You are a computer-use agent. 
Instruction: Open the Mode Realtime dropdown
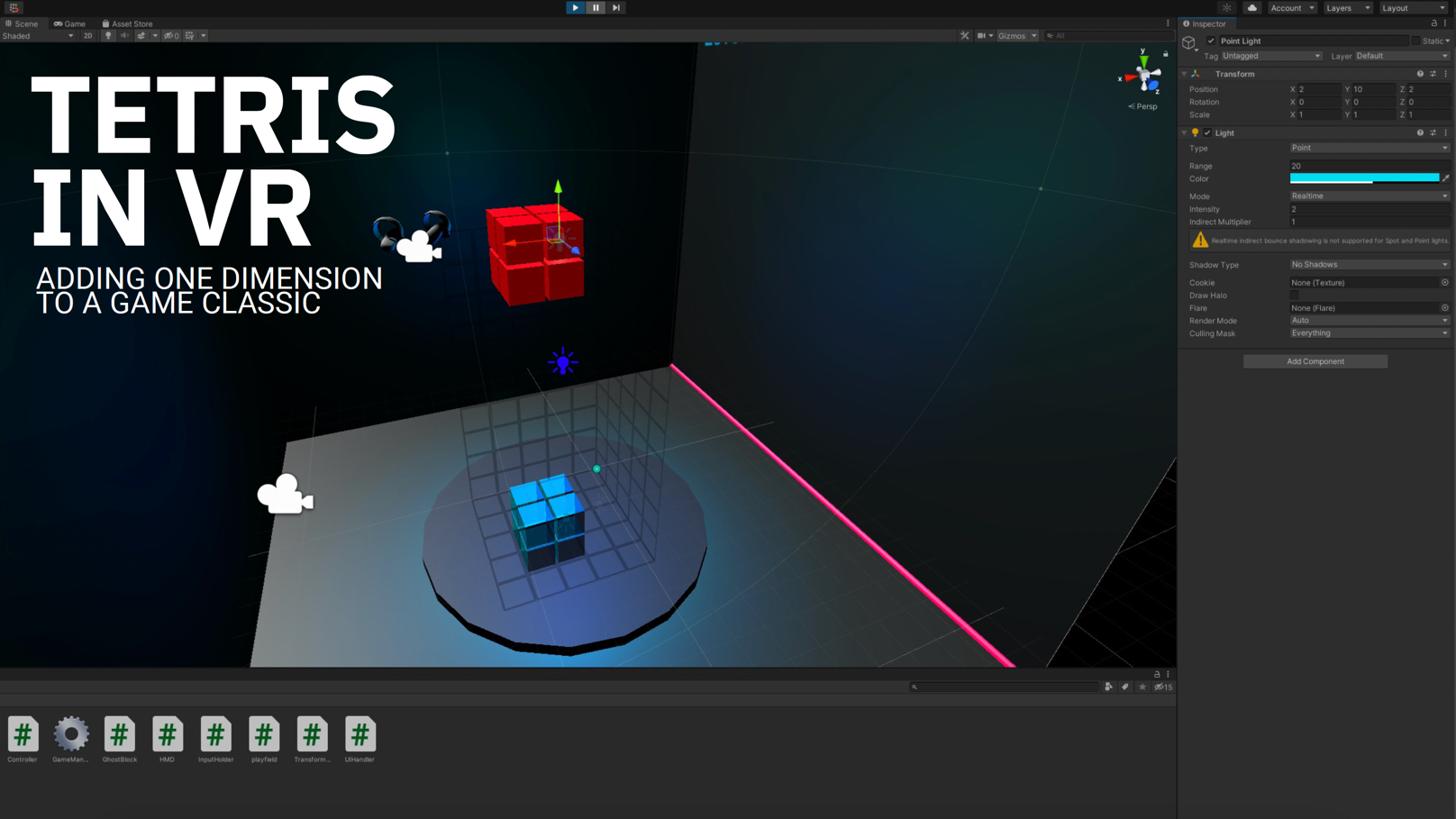click(1370, 196)
